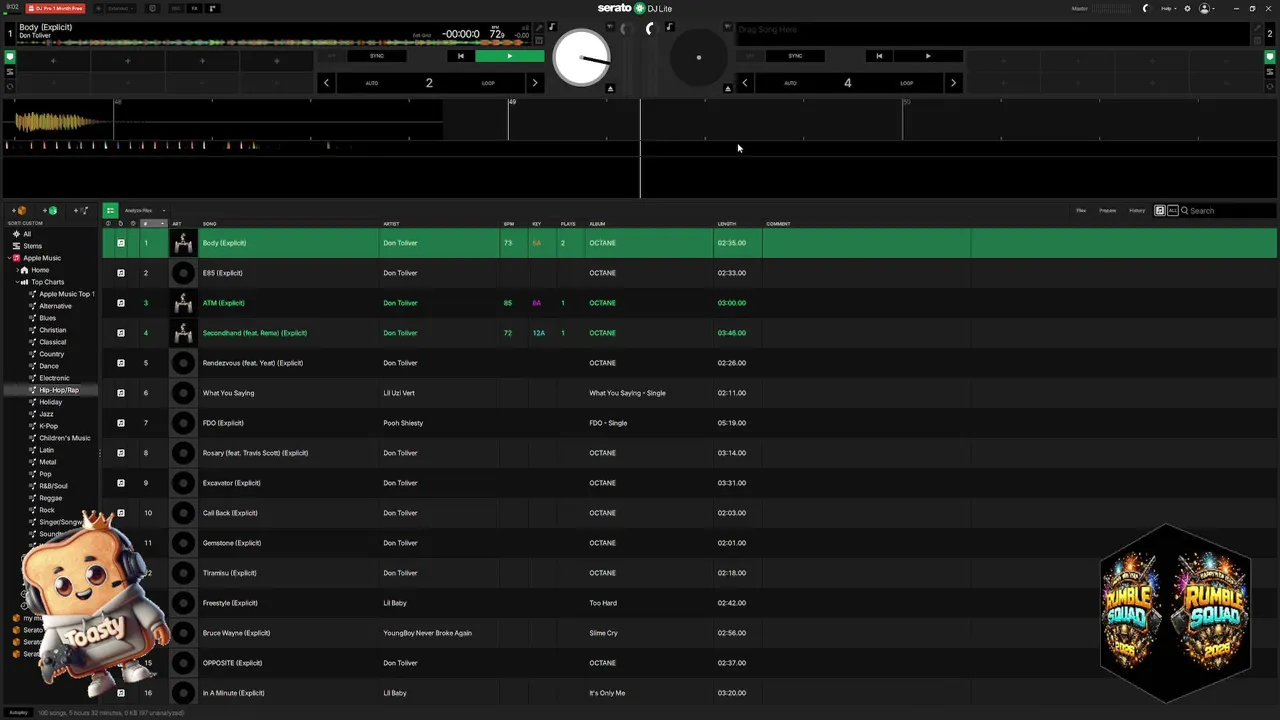Open the Analyze Files dropdown

click(145, 211)
